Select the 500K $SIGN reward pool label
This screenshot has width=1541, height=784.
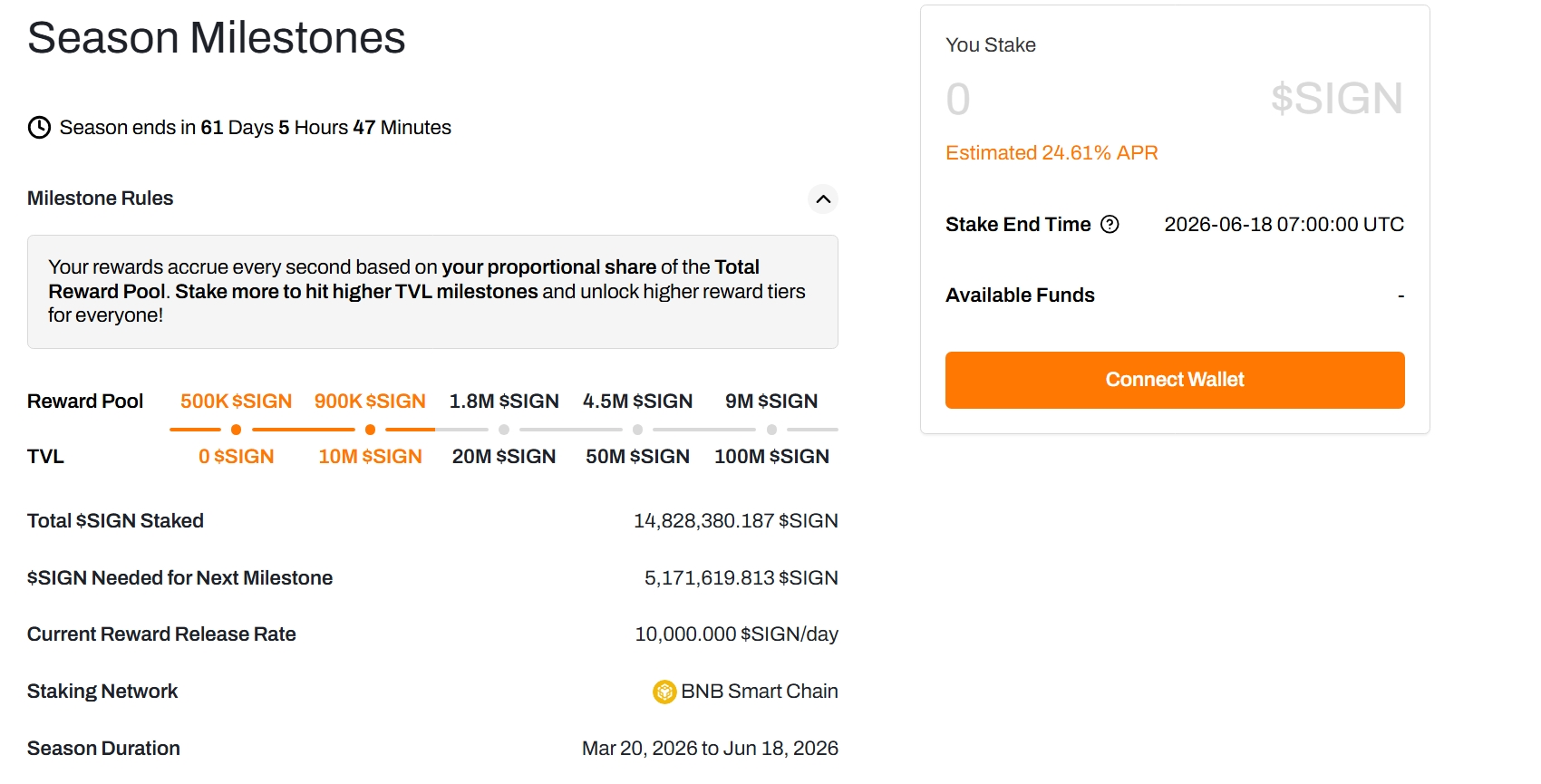point(236,402)
